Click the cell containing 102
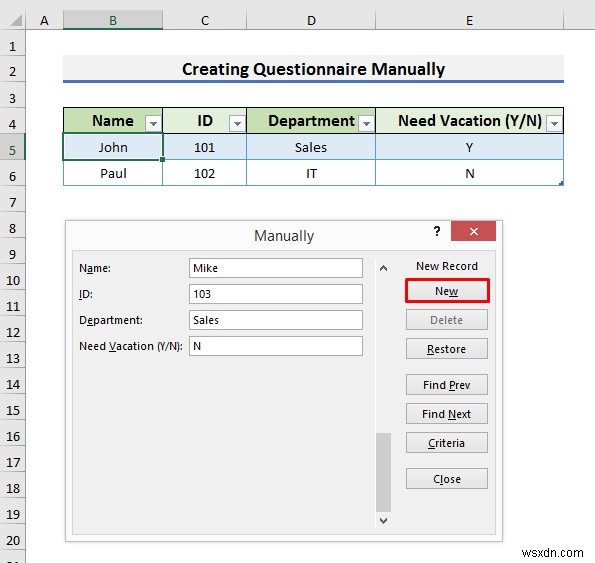Viewport: 595px width, 563px height. tap(205, 173)
